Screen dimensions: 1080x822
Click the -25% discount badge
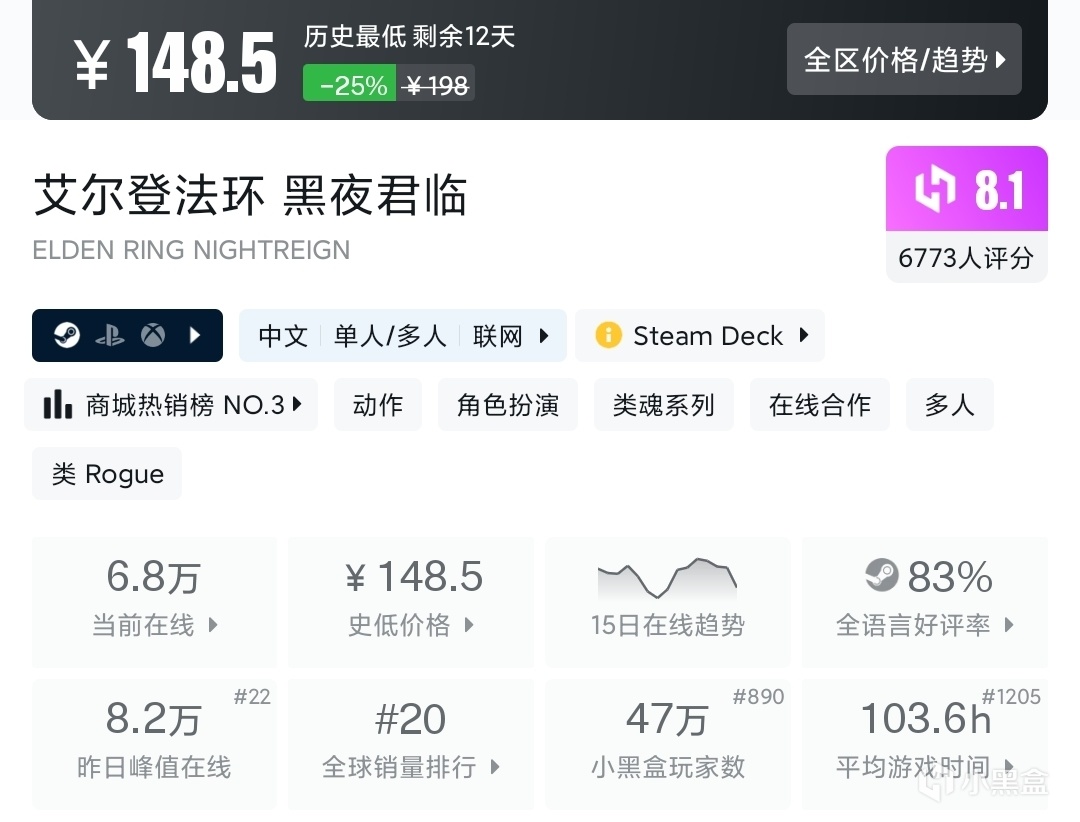point(349,83)
